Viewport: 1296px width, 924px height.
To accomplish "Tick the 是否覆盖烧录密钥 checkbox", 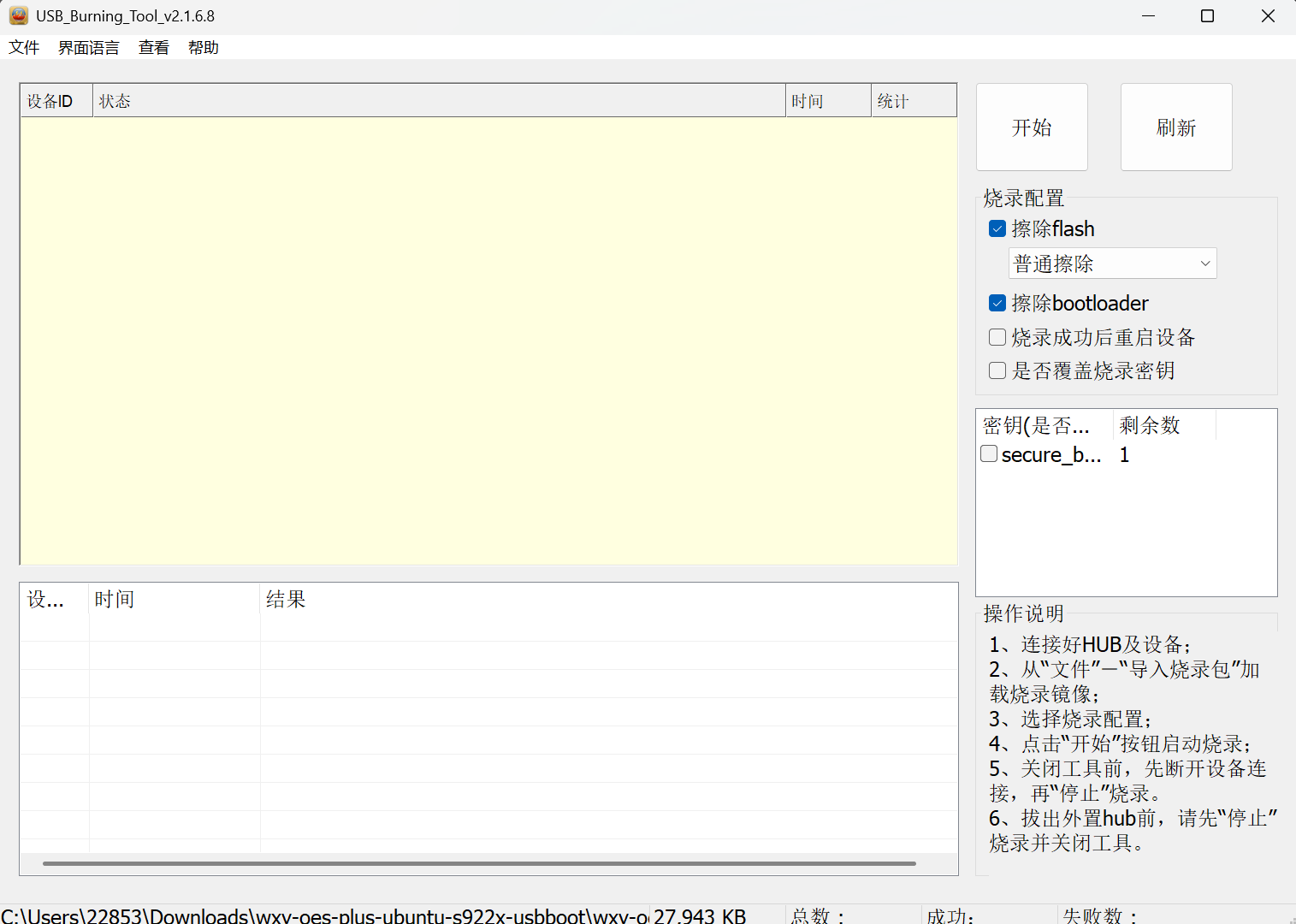I will pos(997,371).
